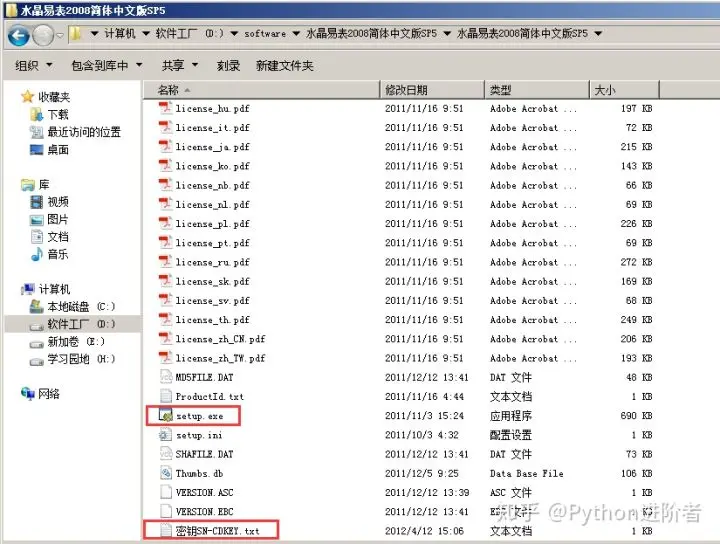
Task: Select the license_it.pdf file icon
Action: (165, 127)
